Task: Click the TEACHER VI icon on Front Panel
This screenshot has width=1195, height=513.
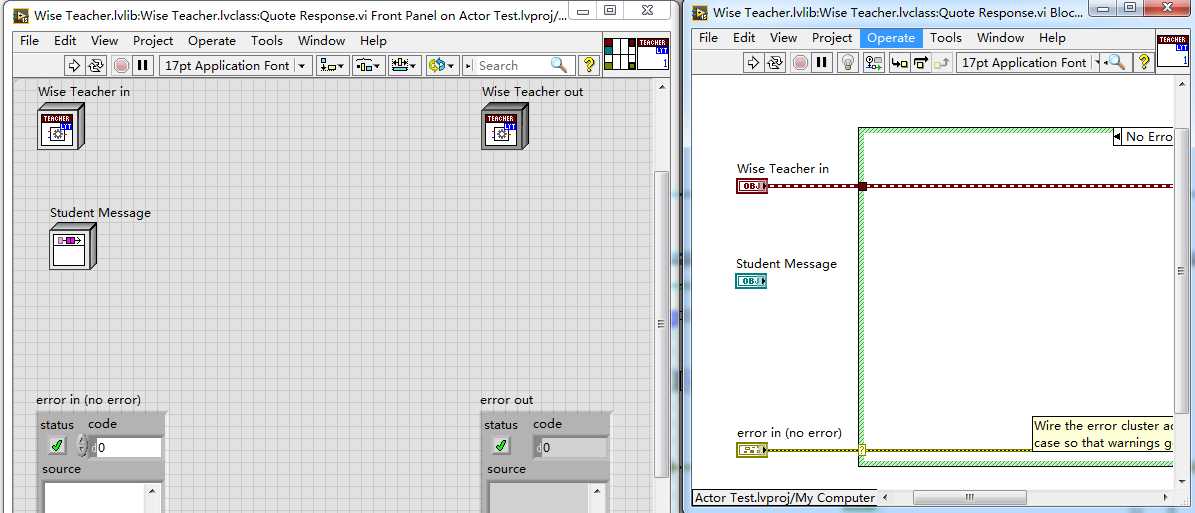Action: click(x=653, y=54)
